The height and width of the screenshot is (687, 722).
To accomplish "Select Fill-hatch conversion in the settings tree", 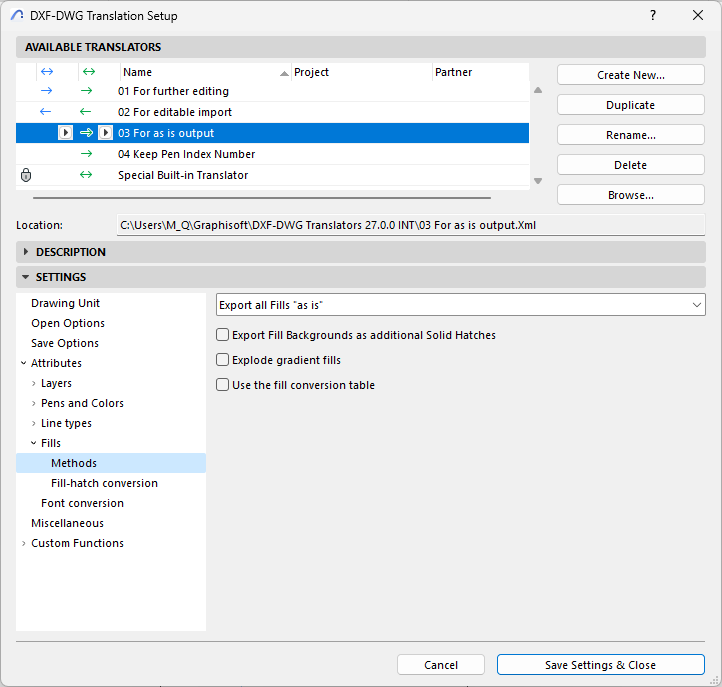I will pos(104,483).
